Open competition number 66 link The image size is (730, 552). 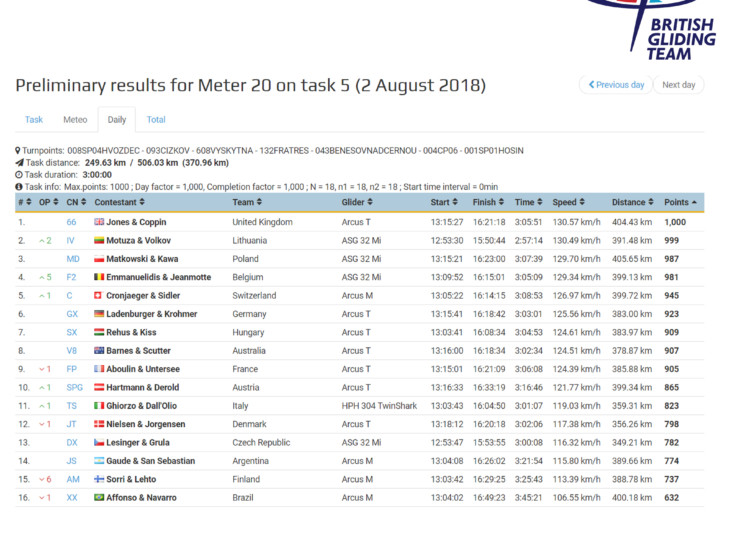tap(71, 222)
